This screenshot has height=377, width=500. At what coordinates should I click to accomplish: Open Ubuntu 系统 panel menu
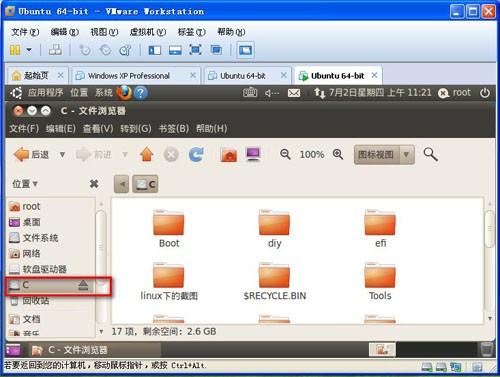[x=104, y=93]
